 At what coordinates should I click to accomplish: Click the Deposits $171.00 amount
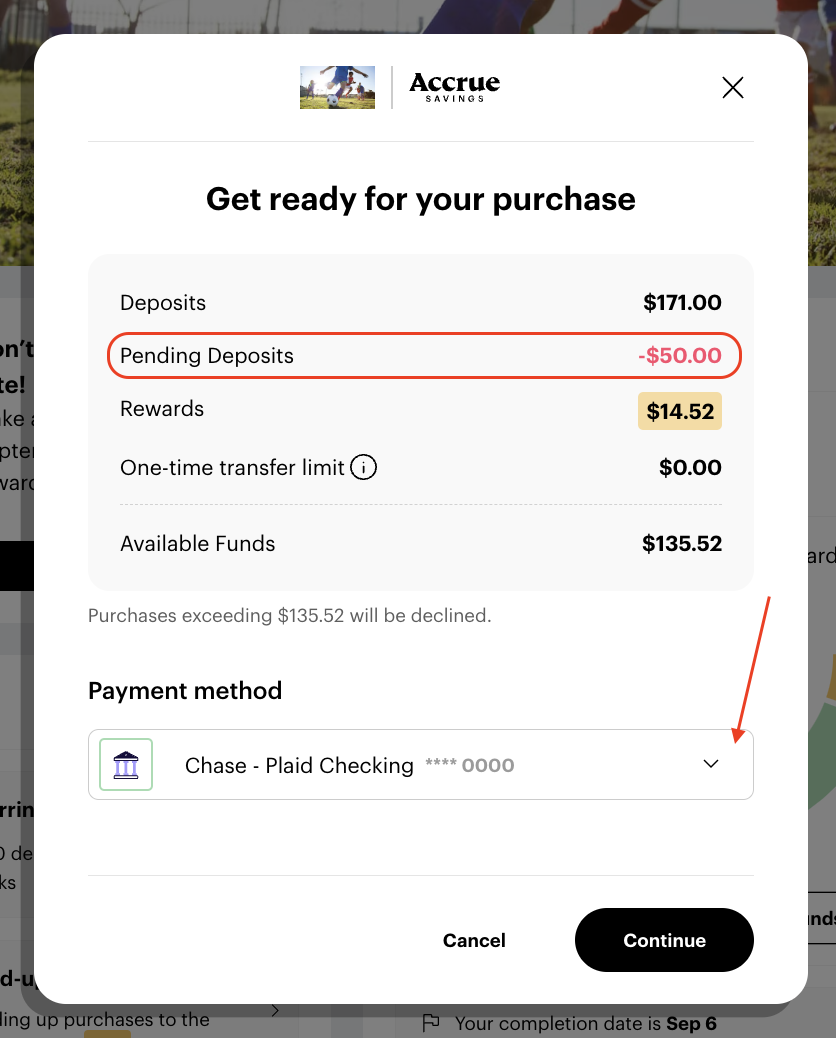(x=682, y=303)
